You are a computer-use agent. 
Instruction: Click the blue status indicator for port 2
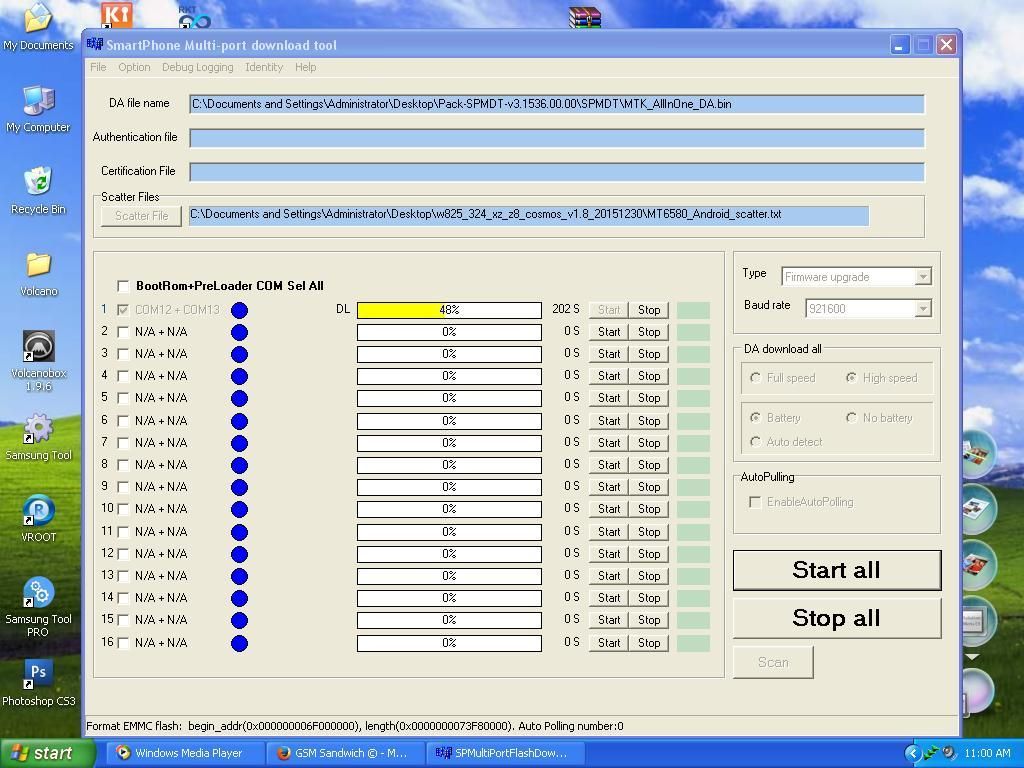(x=240, y=332)
